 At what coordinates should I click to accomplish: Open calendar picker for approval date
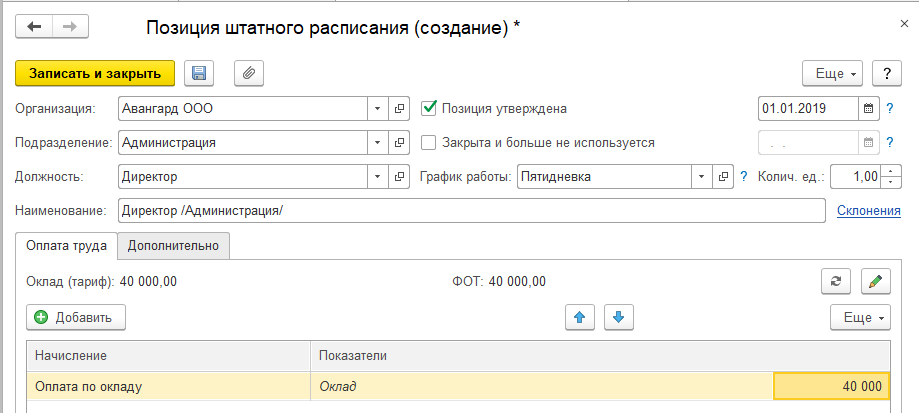coord(868,107)
